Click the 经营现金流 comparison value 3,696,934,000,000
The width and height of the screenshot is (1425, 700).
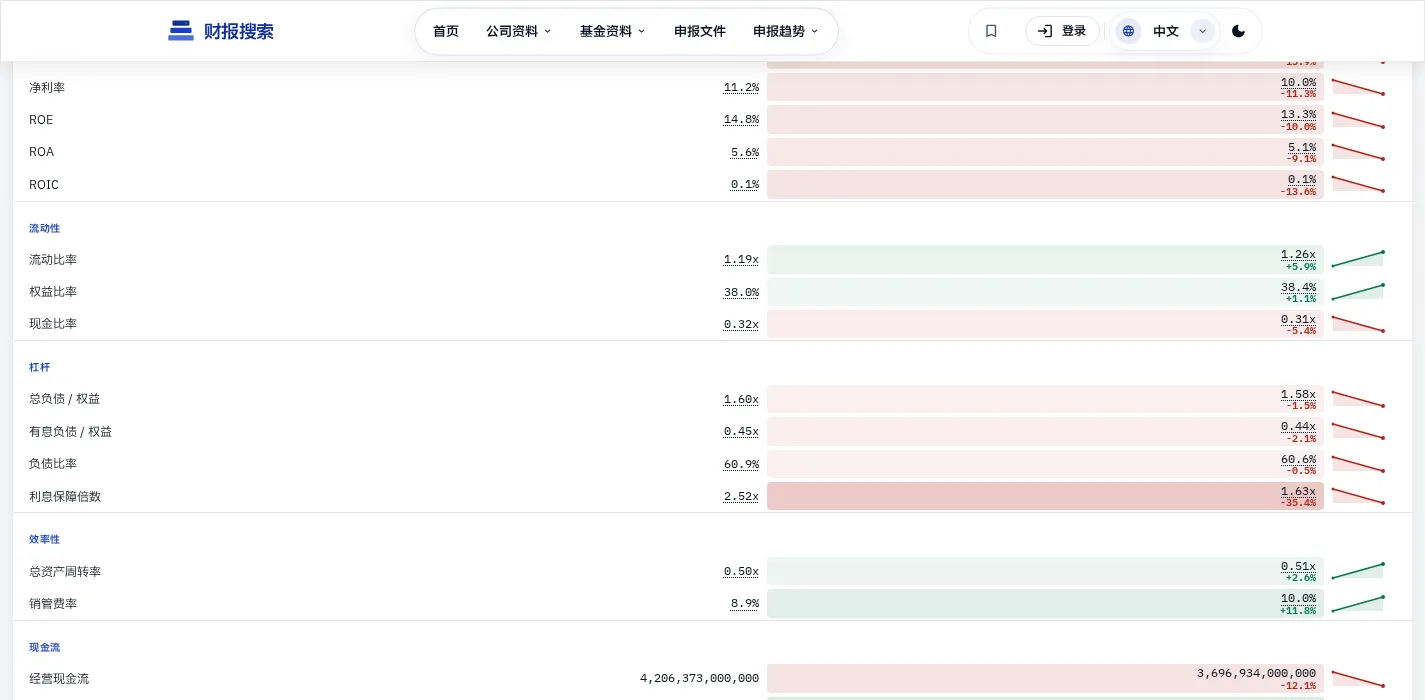coord(1256,673)
